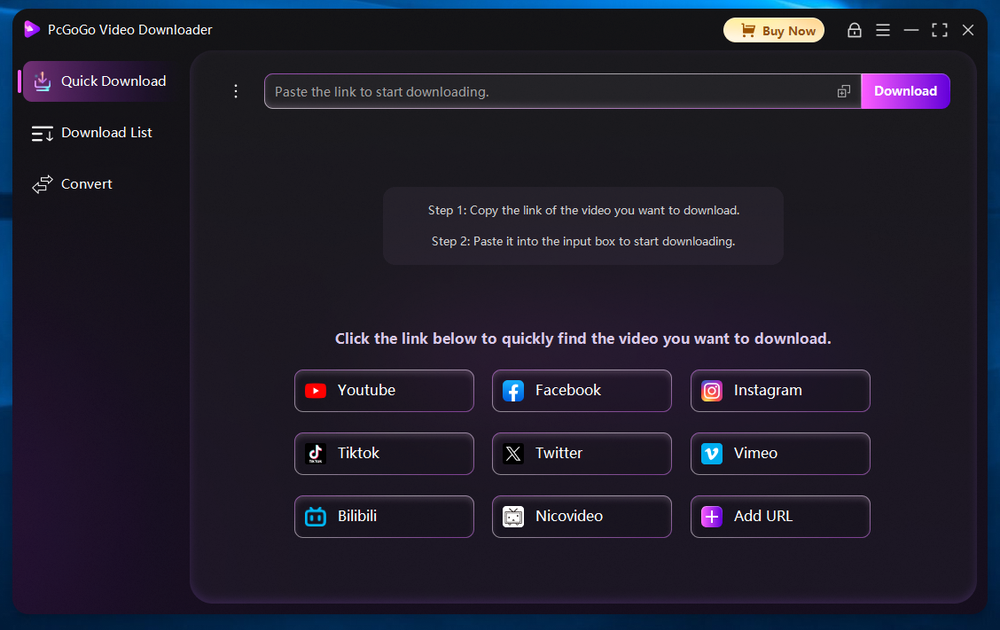Open the Vimeo shortcut

[x=780, y=453]
